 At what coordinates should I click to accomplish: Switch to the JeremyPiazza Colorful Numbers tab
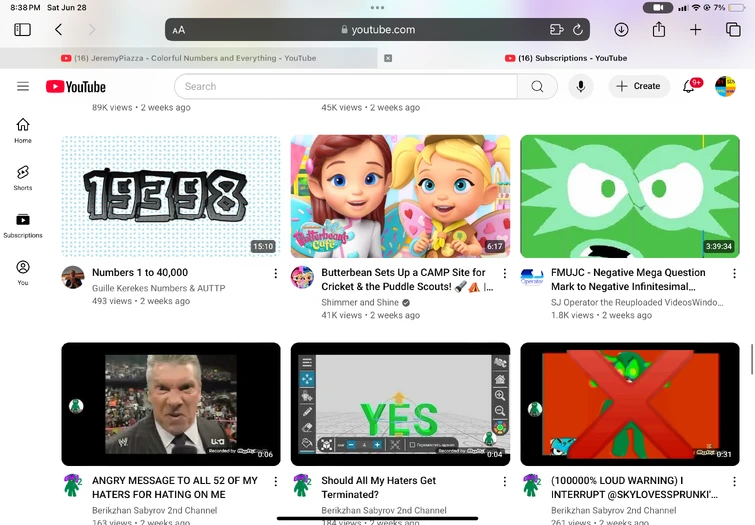pos(188,58)
